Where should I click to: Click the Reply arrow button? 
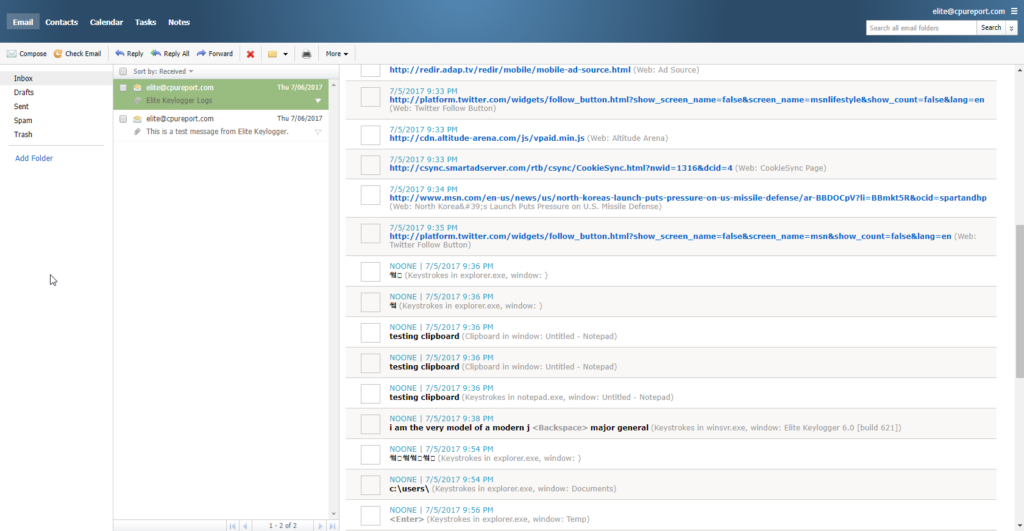coord(129,54)
